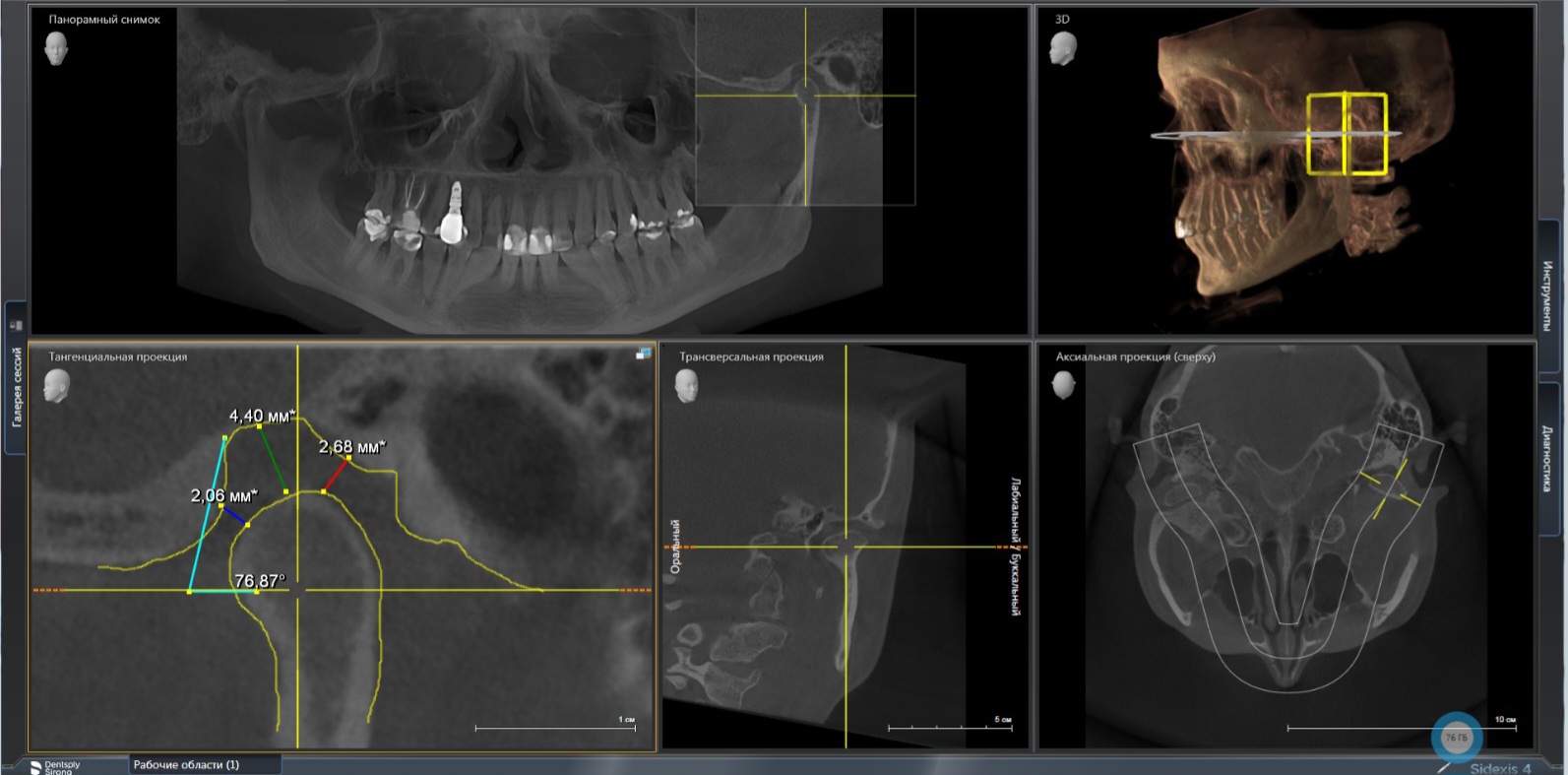Viewport: 1568px width, 775px height.
Task: Click head orientation icon in transversal projection
Action: (687, 386)
